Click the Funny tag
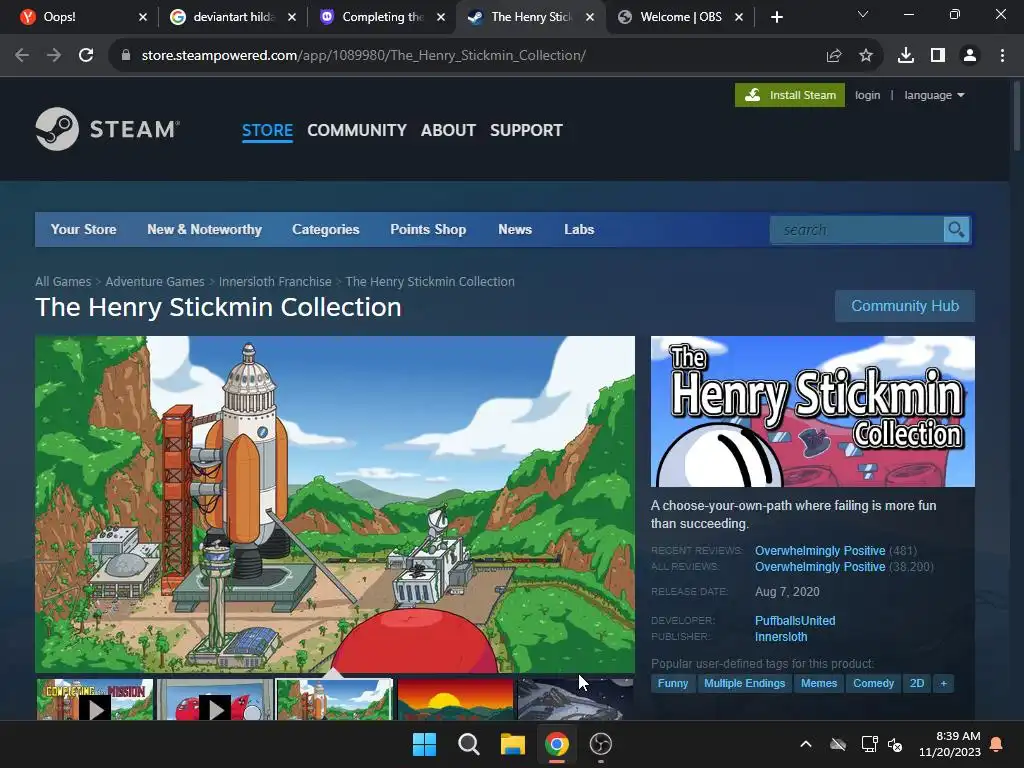The image size is (1024, 768). (673, 684)
